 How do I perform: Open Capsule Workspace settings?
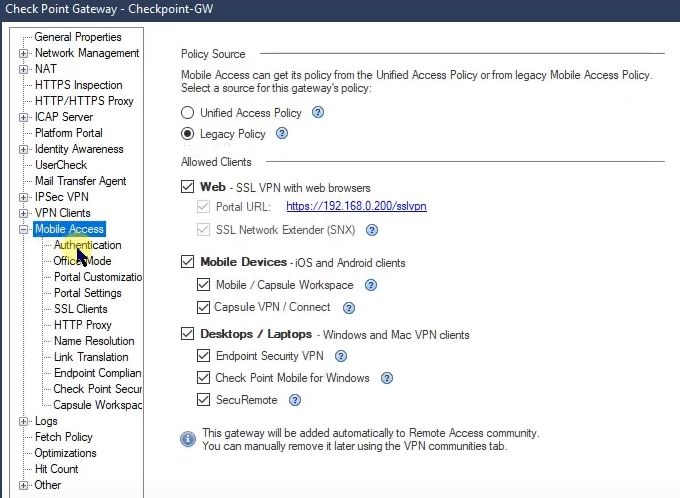click(x=98, y=405)
